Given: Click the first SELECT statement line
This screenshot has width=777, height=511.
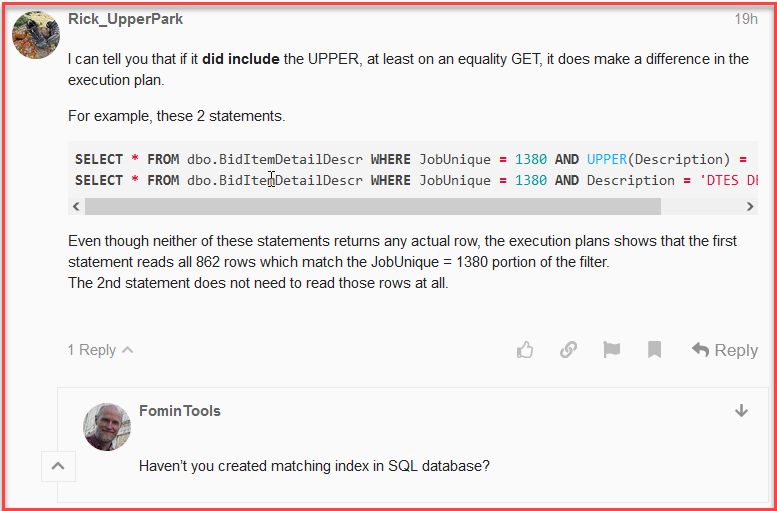Looking at the screenshot, I should (400, 159).
